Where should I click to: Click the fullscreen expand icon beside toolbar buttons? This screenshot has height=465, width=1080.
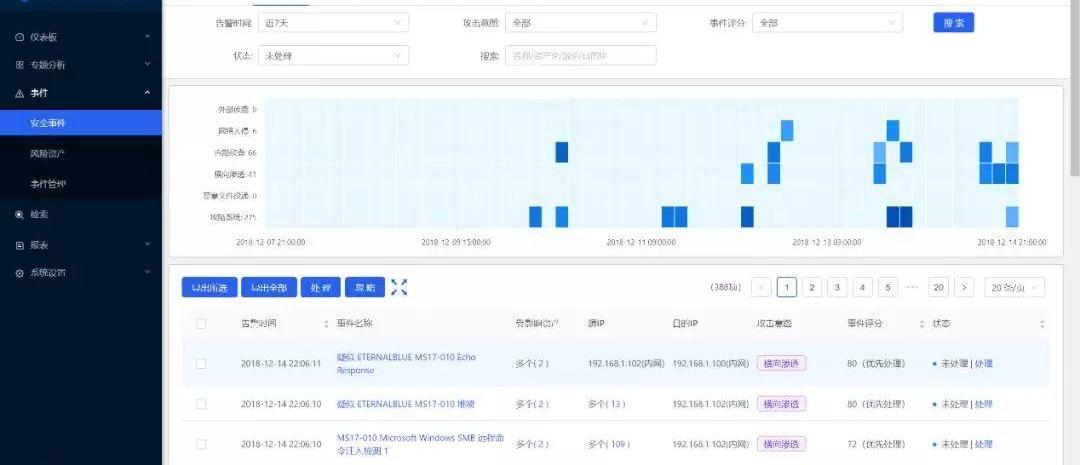[x=399, y=287]
